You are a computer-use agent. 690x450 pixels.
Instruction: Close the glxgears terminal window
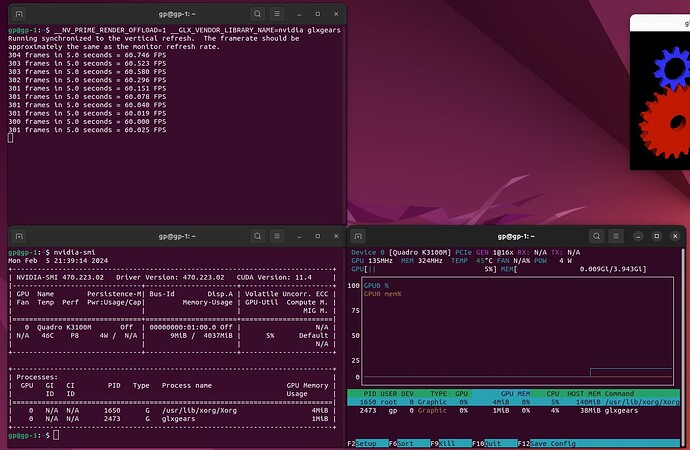tap(336, 14)
